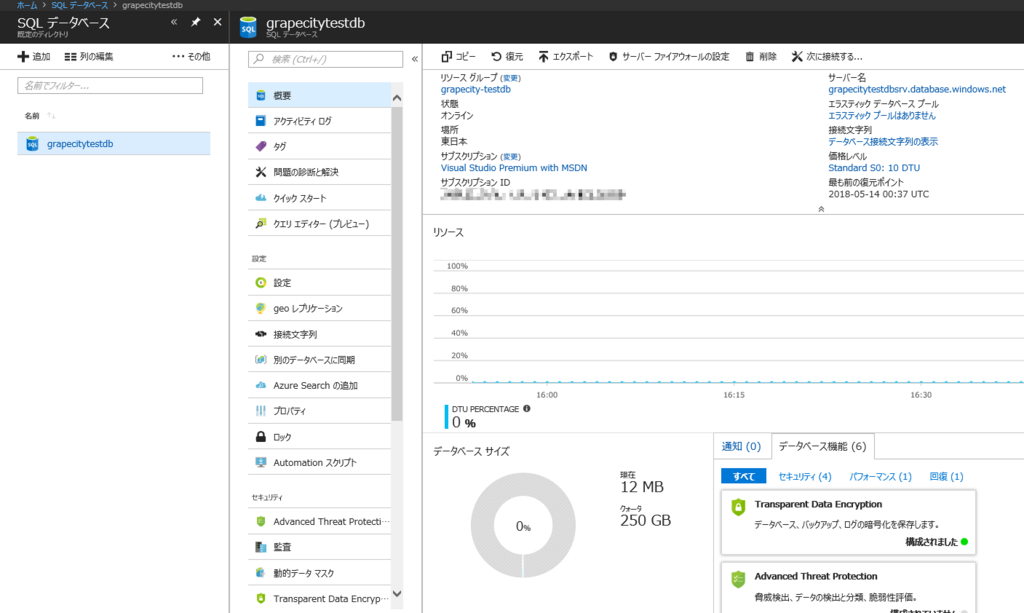Click the Delete (削除) trash icon
Screen dimensions: 1024x613
pos(750,57)
